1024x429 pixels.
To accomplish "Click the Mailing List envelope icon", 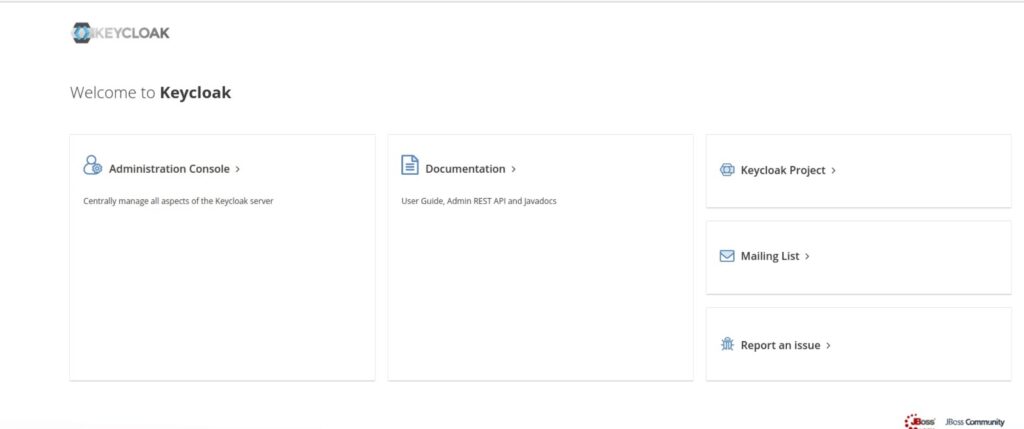I will pos(727,256).
